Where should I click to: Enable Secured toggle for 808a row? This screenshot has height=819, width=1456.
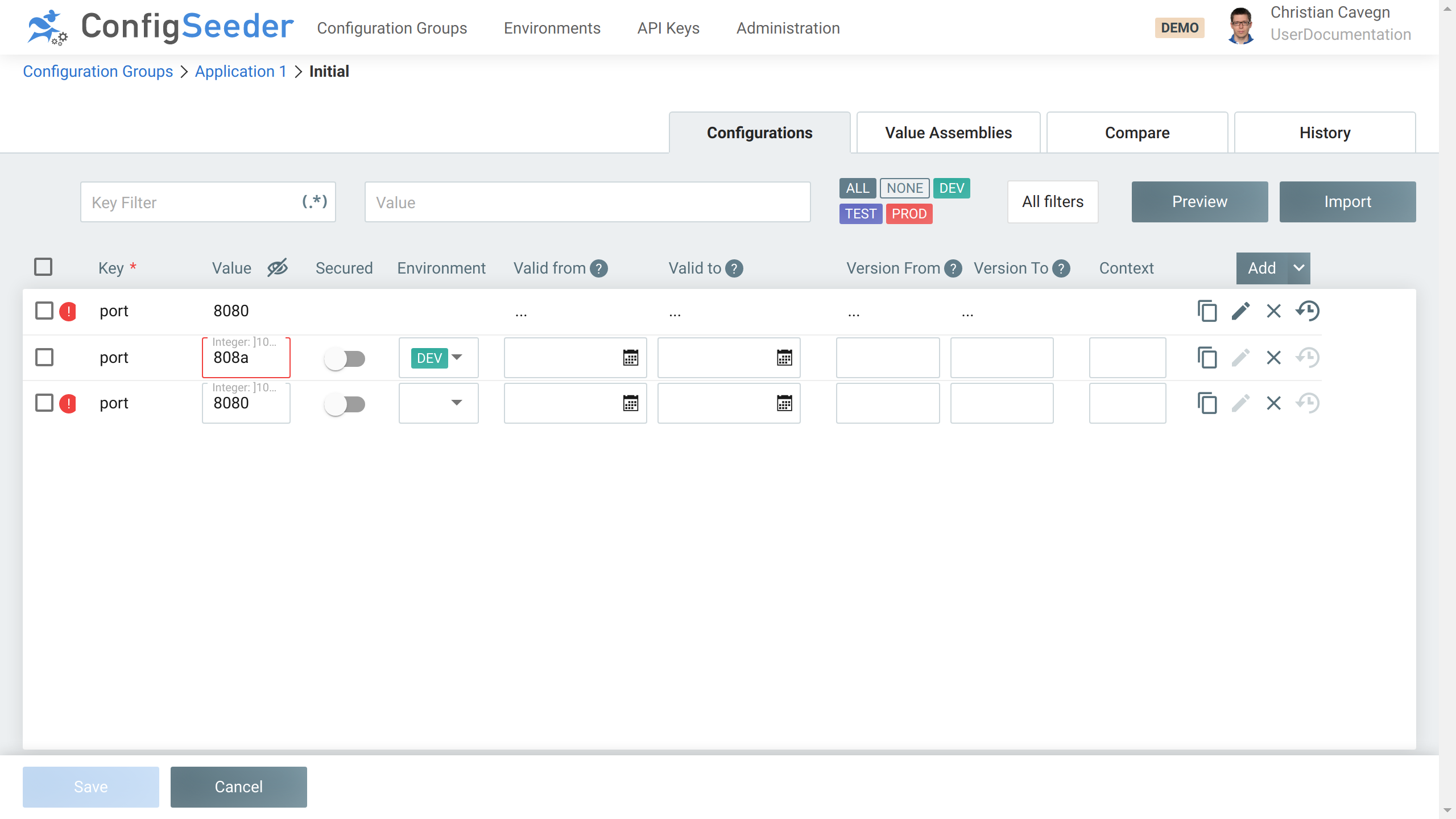[345, 358]
